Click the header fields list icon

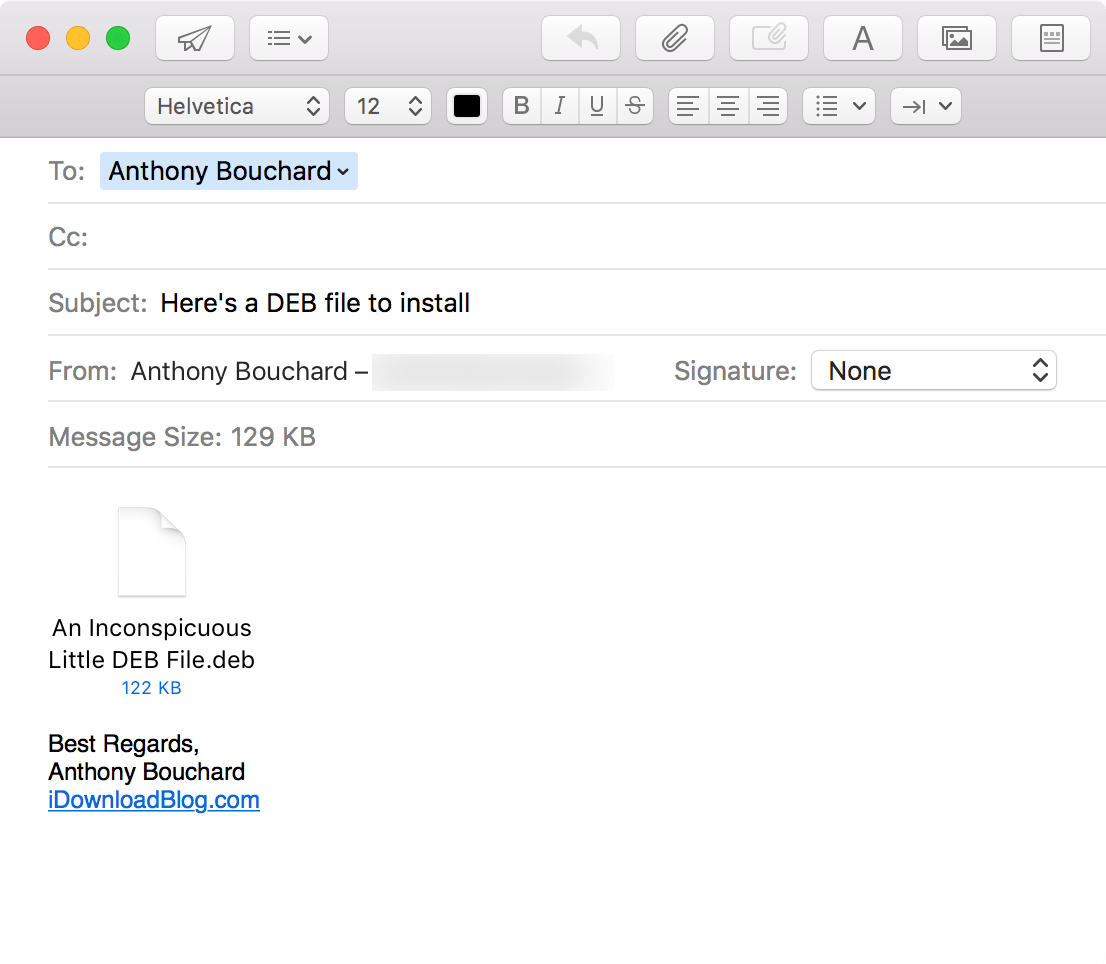(289, 38)
